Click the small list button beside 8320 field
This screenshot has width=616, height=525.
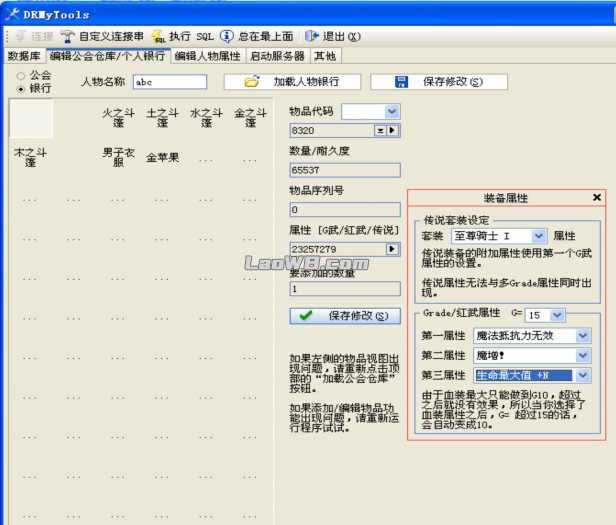point(380,131)
